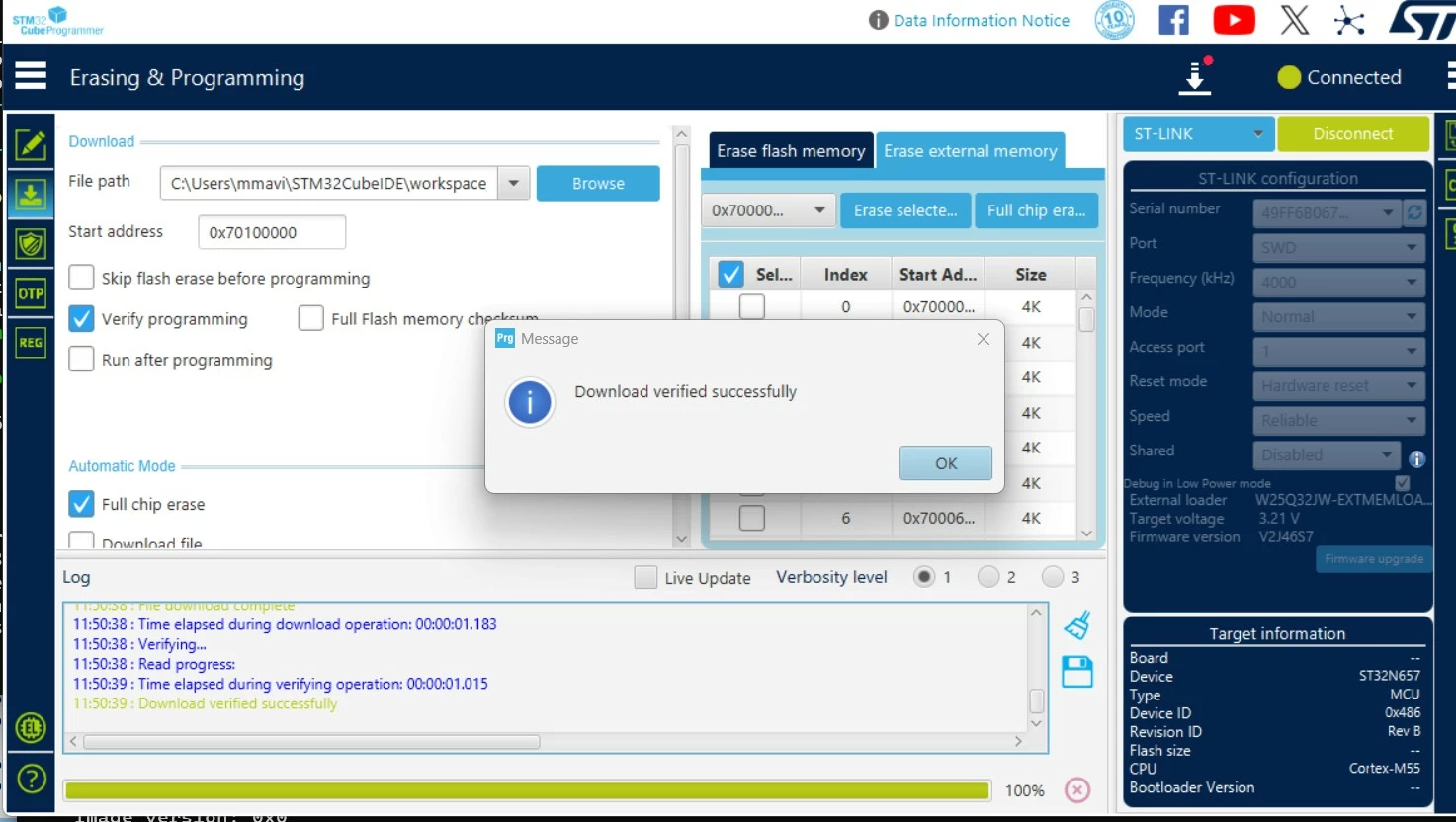The width and height of the screenshot is (1456, 822).
Task: Open the Facebook icon link
Action: (x=1173, y=20)
